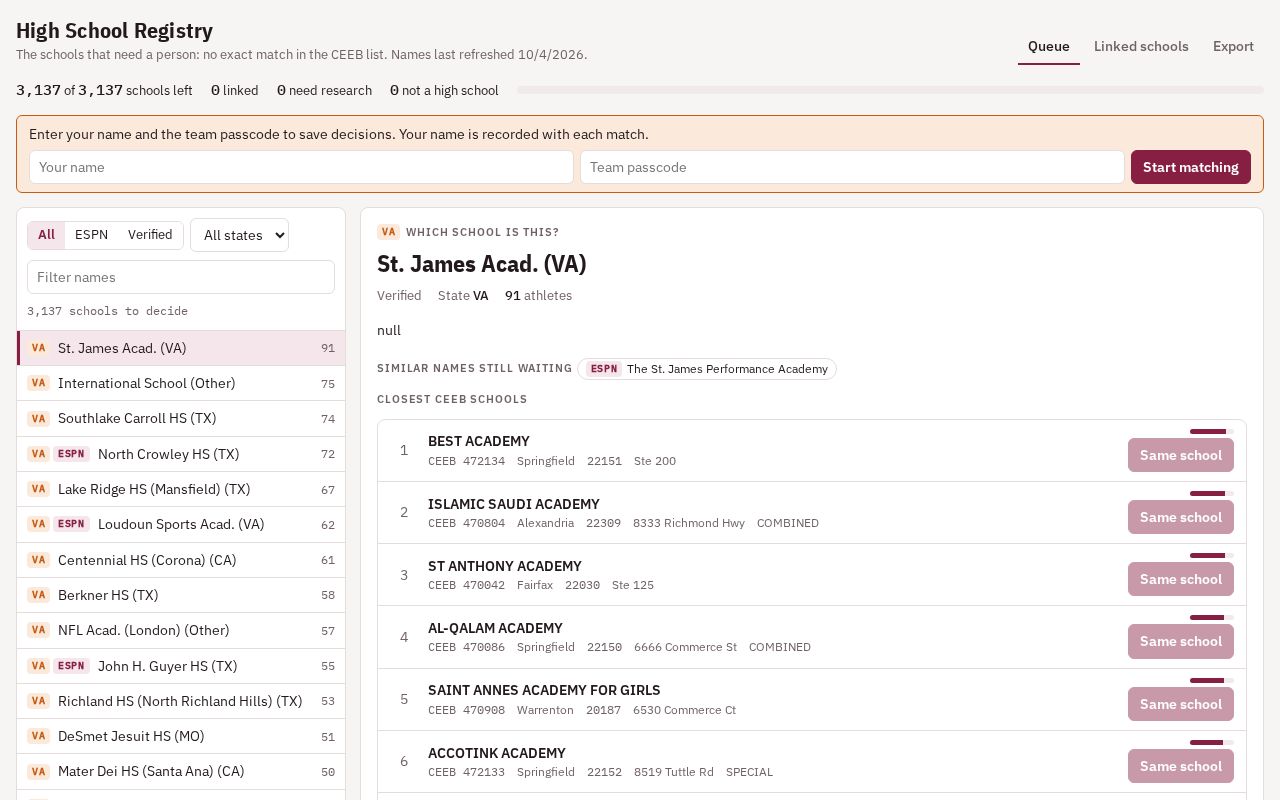Click the "91 athletes" label
Screen dimensions: 1280x800
538,296
